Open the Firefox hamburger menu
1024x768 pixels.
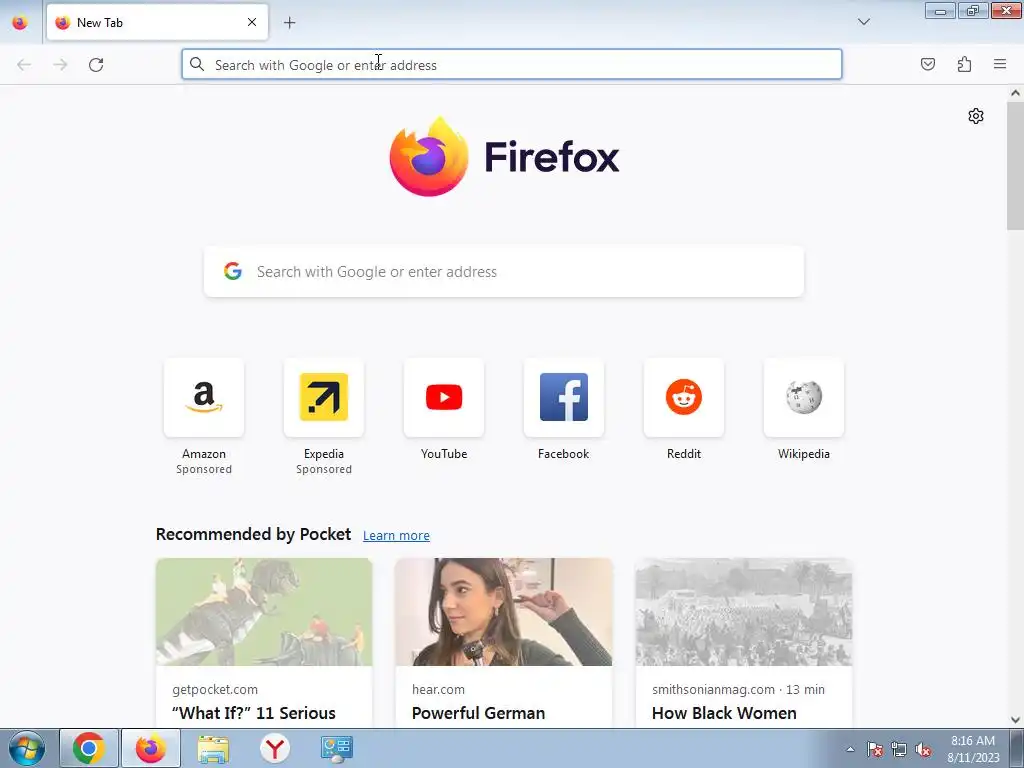pos(1000,64)
